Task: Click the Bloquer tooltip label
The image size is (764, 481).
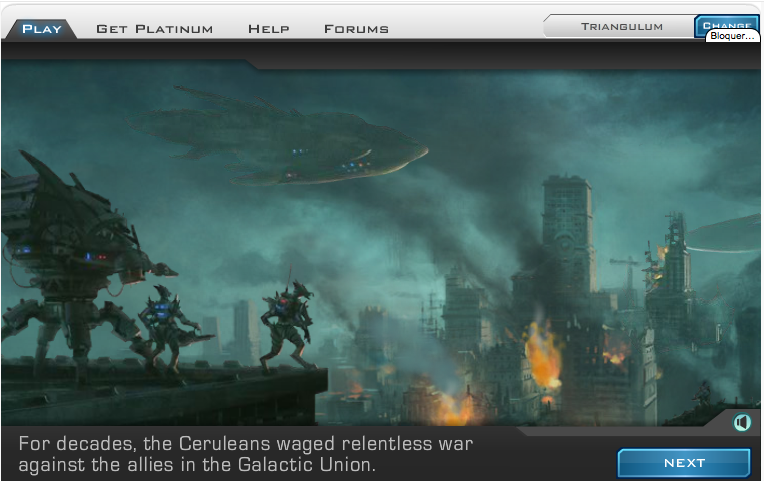Action: click(x=732, y=36)
